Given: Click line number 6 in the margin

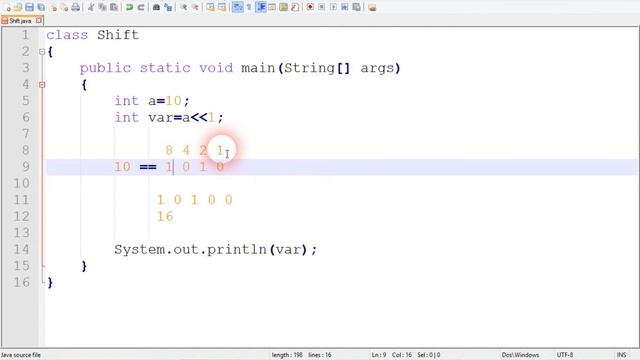Looking at the screenshot, I should click(25, 118).
